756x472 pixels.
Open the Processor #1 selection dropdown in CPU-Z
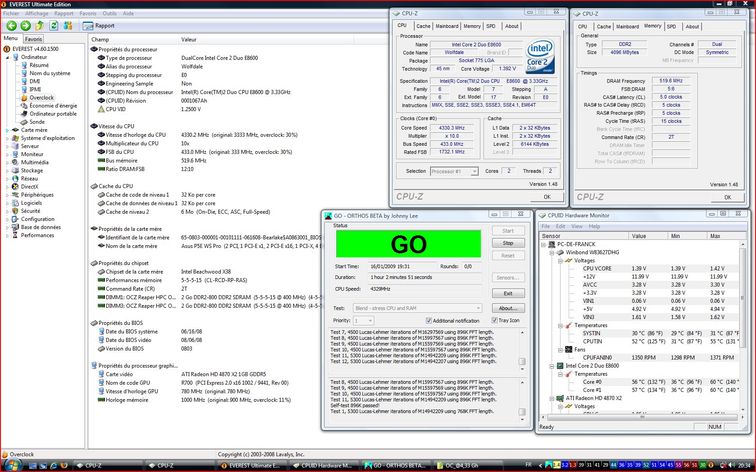[454, 171]
